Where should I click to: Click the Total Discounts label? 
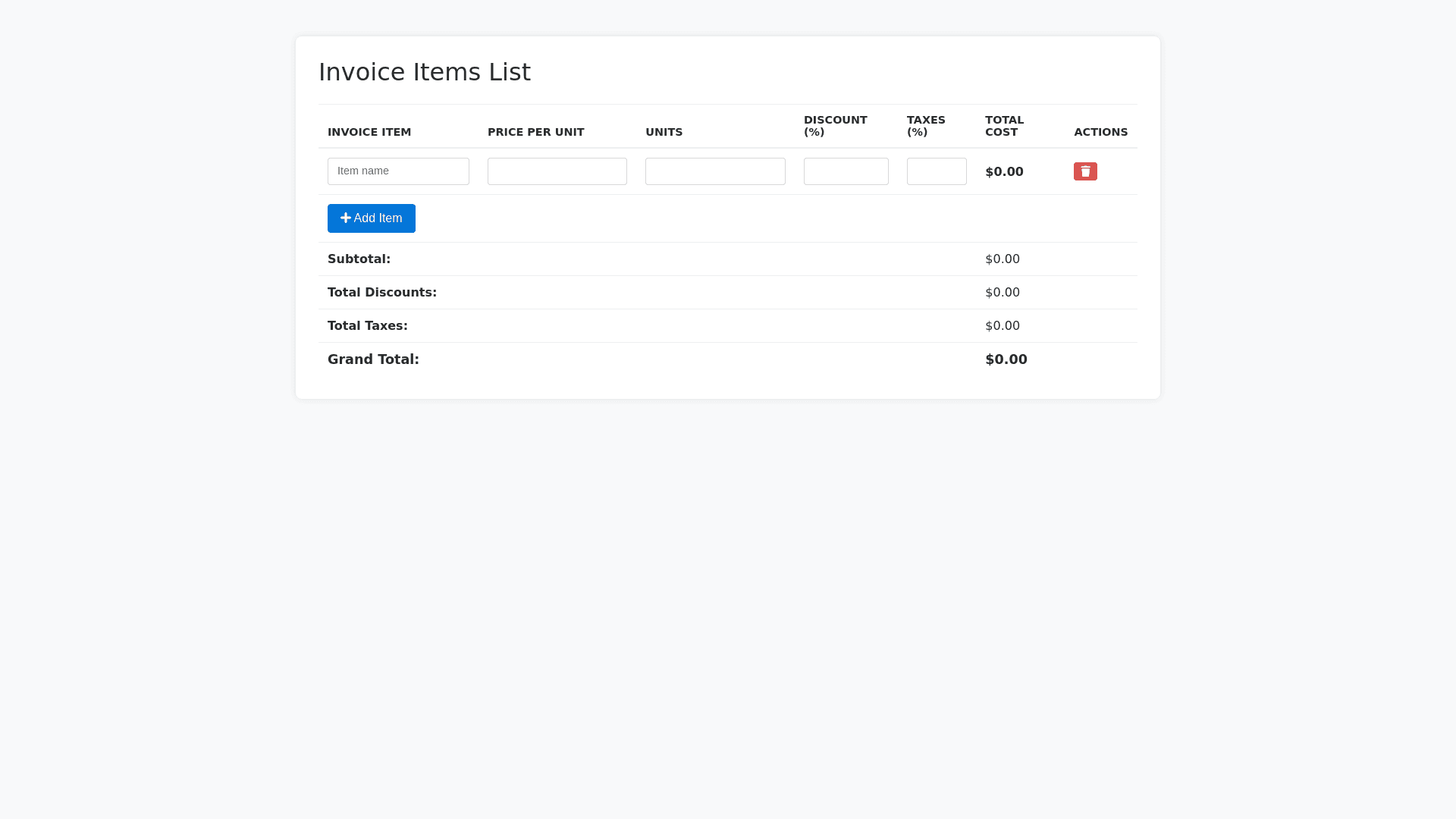click(381, 293)
